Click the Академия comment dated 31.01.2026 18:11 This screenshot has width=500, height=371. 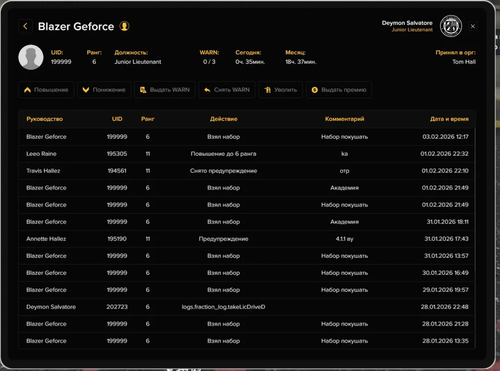pos(345,222)
